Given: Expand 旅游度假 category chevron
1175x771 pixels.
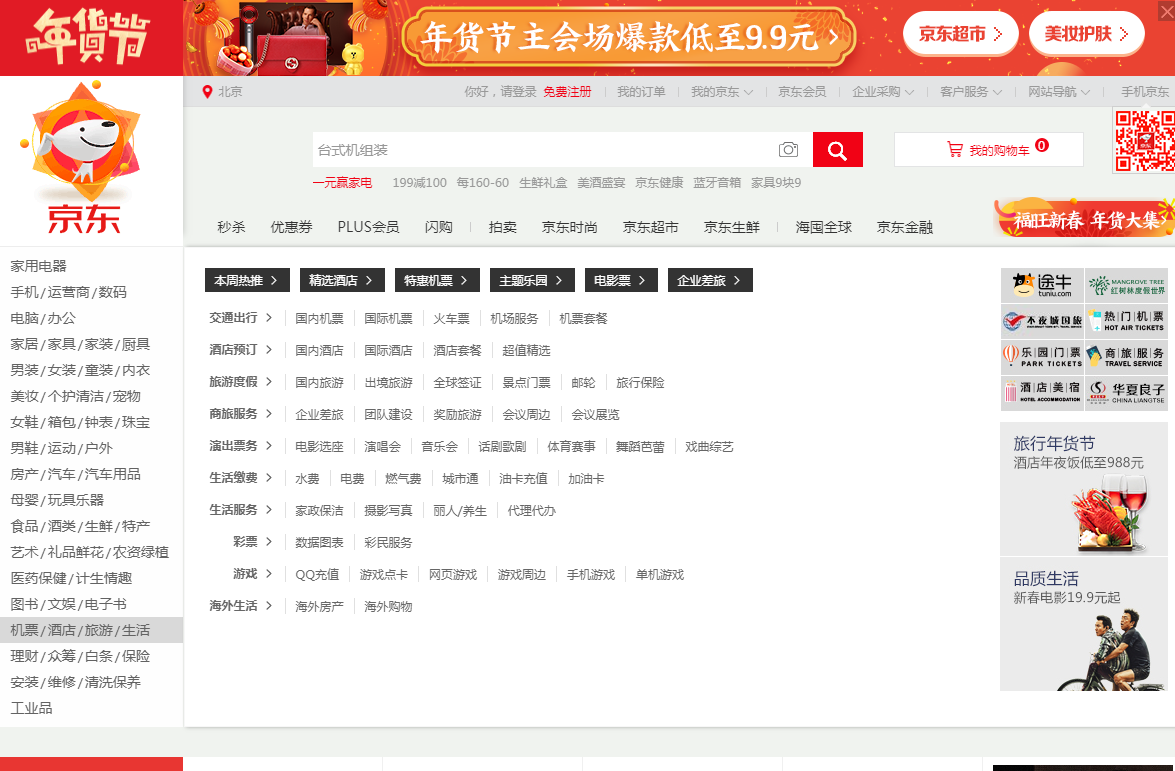Looking at the screenshot, I should click(x=269, y=382).
